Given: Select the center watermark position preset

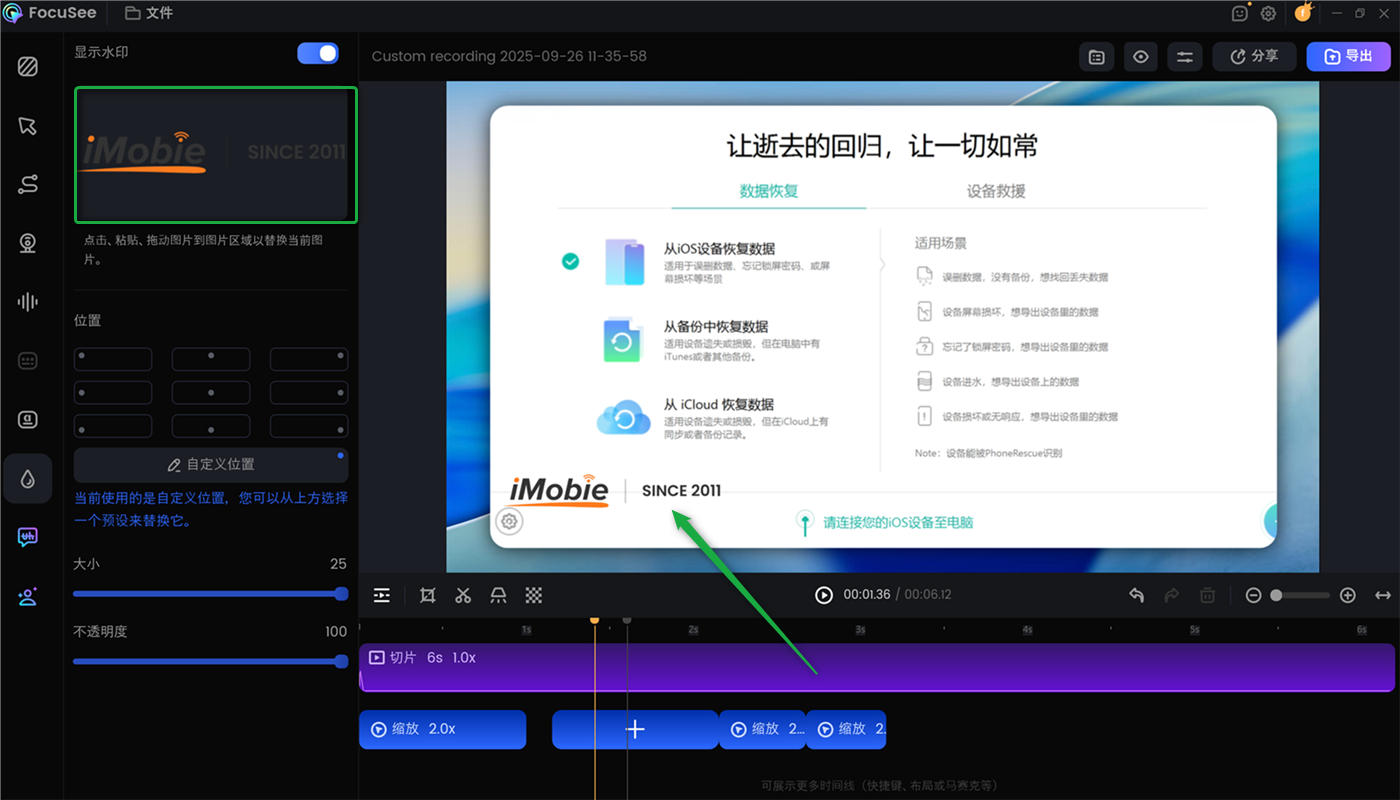Looking at the screenshot, I should click(211, 392).
